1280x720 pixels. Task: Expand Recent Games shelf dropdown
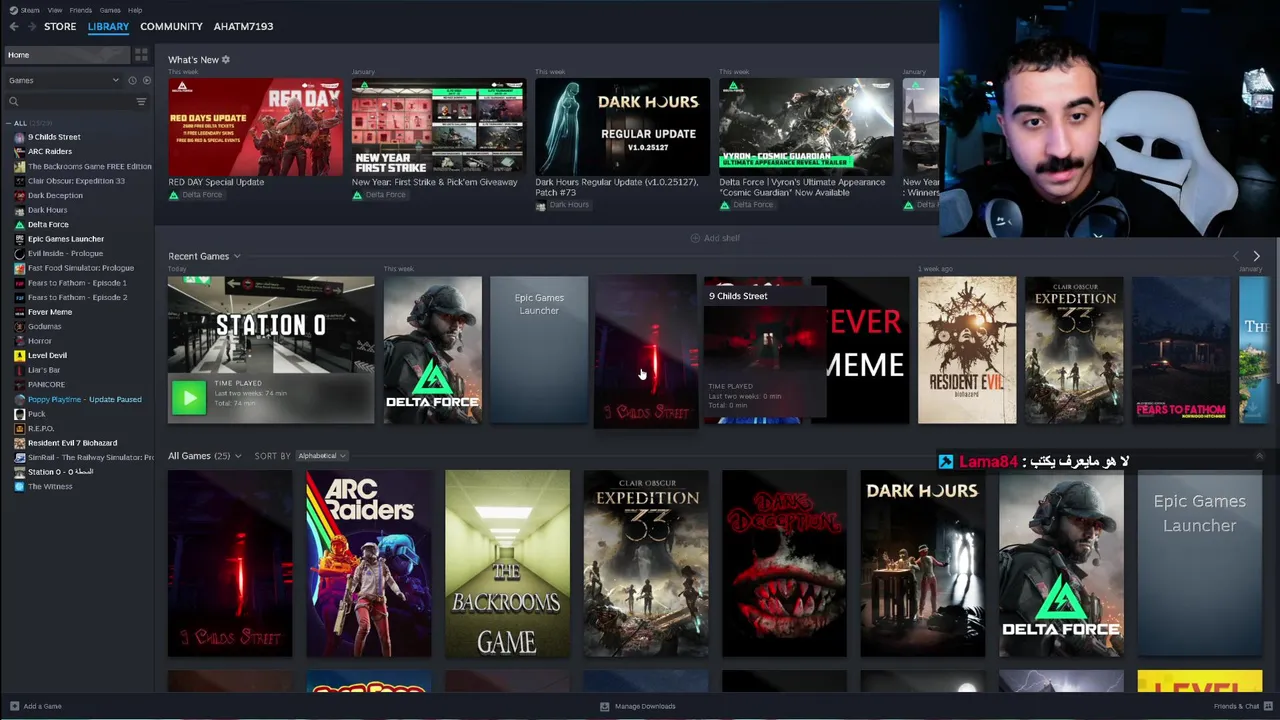click(237, 257)
